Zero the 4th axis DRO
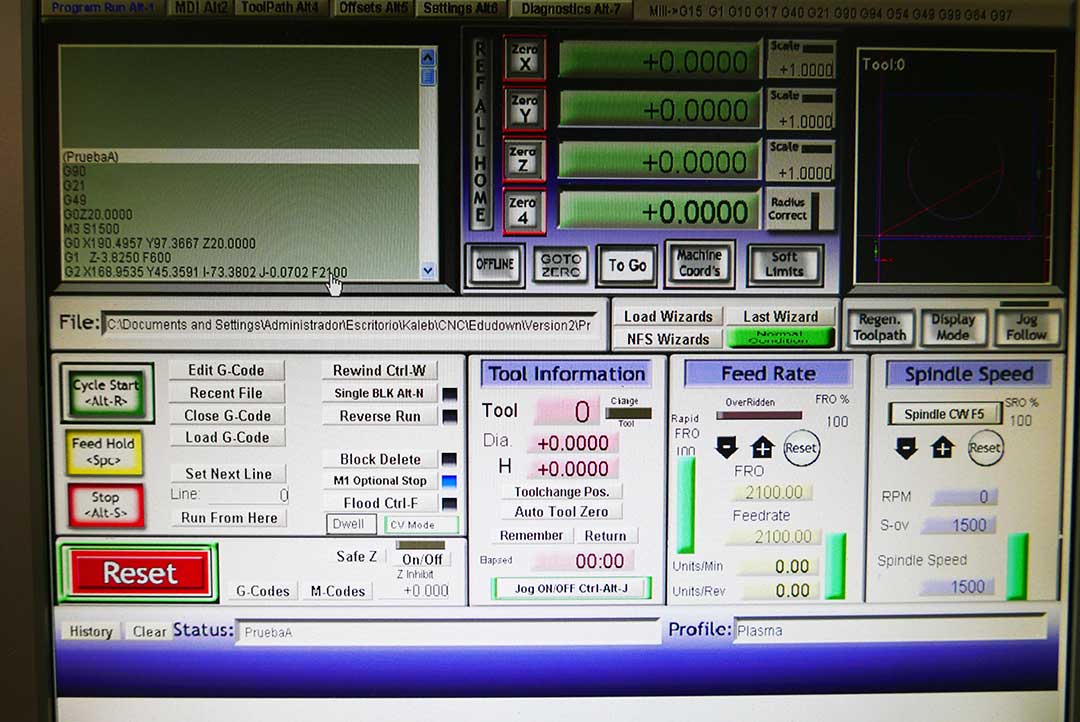Image resolution: width=1080 pixels, height=722 pixels. click(524, 211)
